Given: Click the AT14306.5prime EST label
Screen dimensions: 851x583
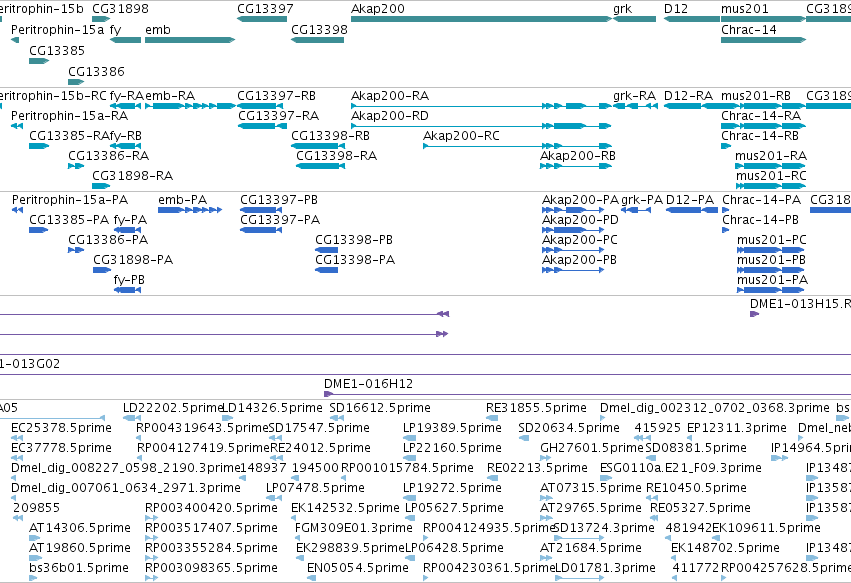Looking at the screenshot, I should pos(80,528).
